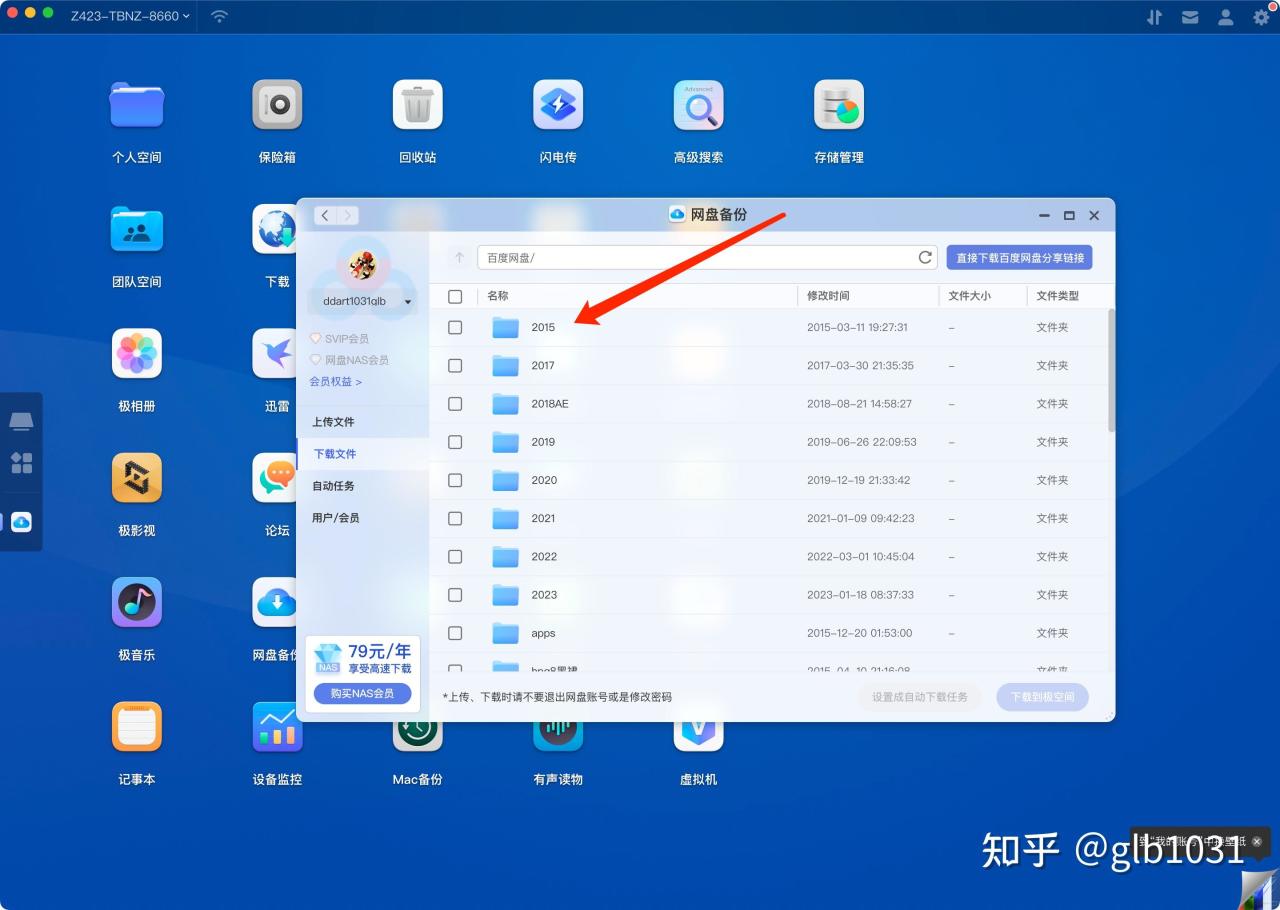Open the 闪电传 app icon
Viewport: 1280px width, 910px height.
(558, 105)
